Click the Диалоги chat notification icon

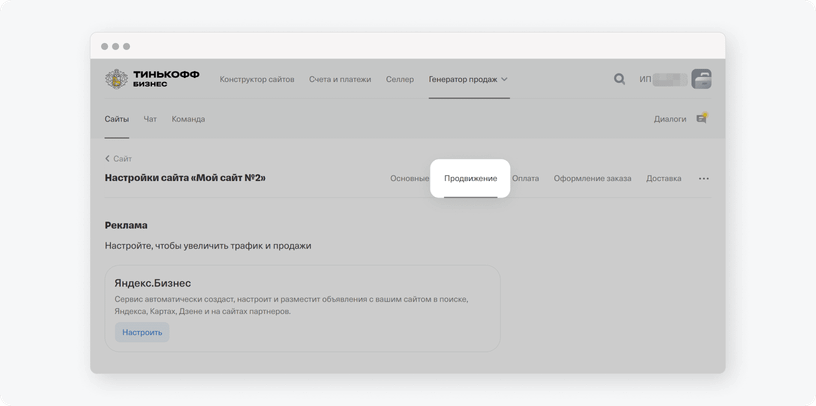[702, 118]
